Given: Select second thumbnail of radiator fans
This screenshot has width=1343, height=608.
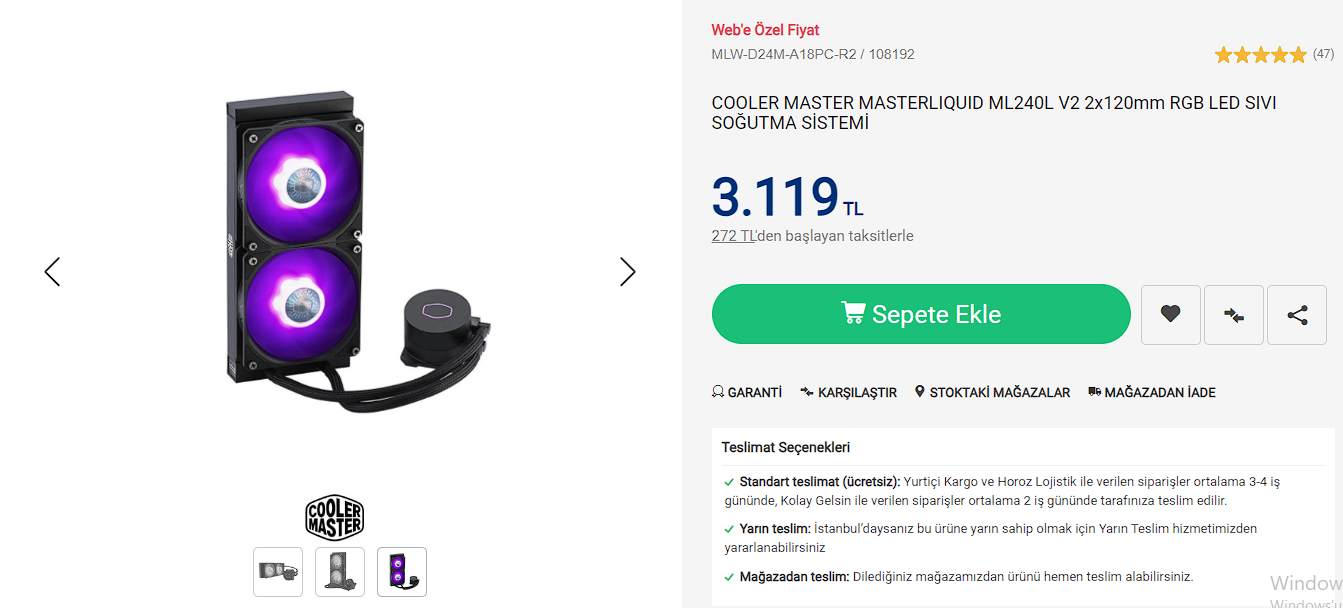Looking at the screenshot, I should tap(340, 572).
